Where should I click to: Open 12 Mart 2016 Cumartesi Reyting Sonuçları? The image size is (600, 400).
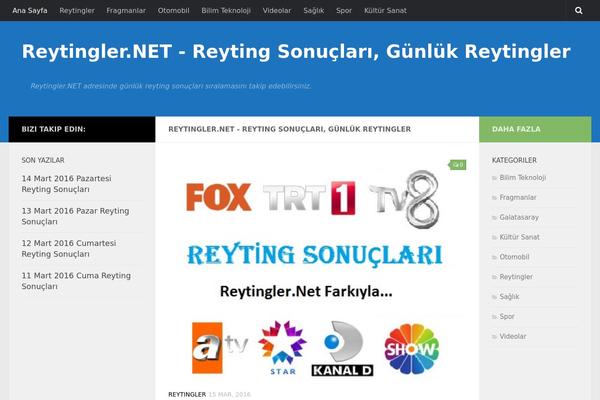pos(69,248)
